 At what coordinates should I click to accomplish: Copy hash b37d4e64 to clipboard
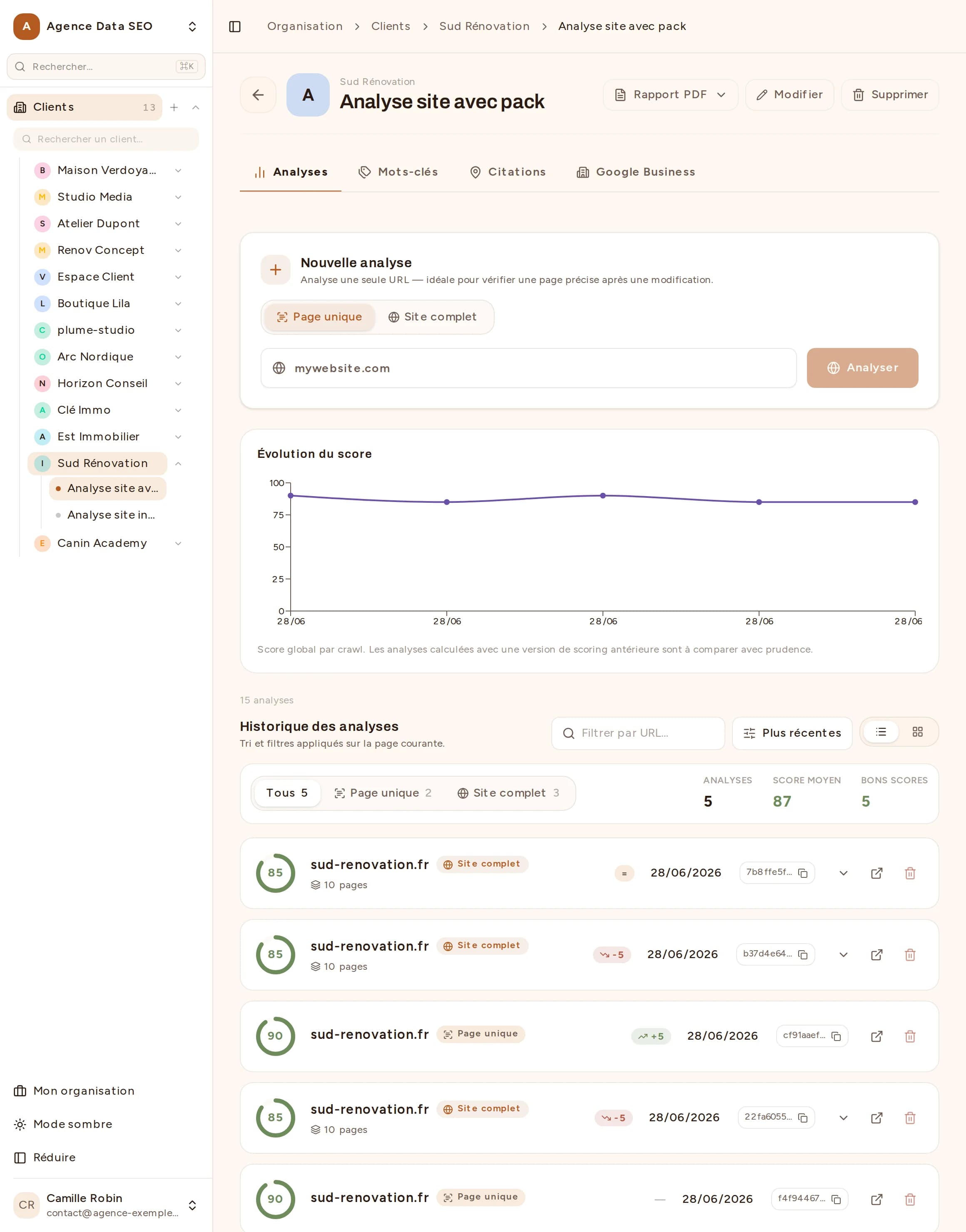pos(802,954)
